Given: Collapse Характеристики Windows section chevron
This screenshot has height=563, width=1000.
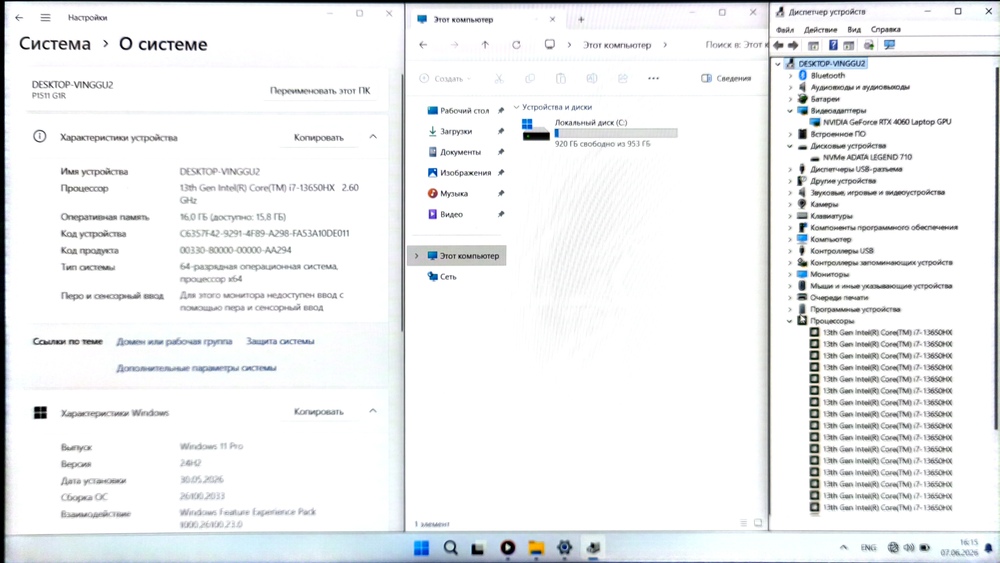Looking at the screenshot, I should [x=373, y=411].
